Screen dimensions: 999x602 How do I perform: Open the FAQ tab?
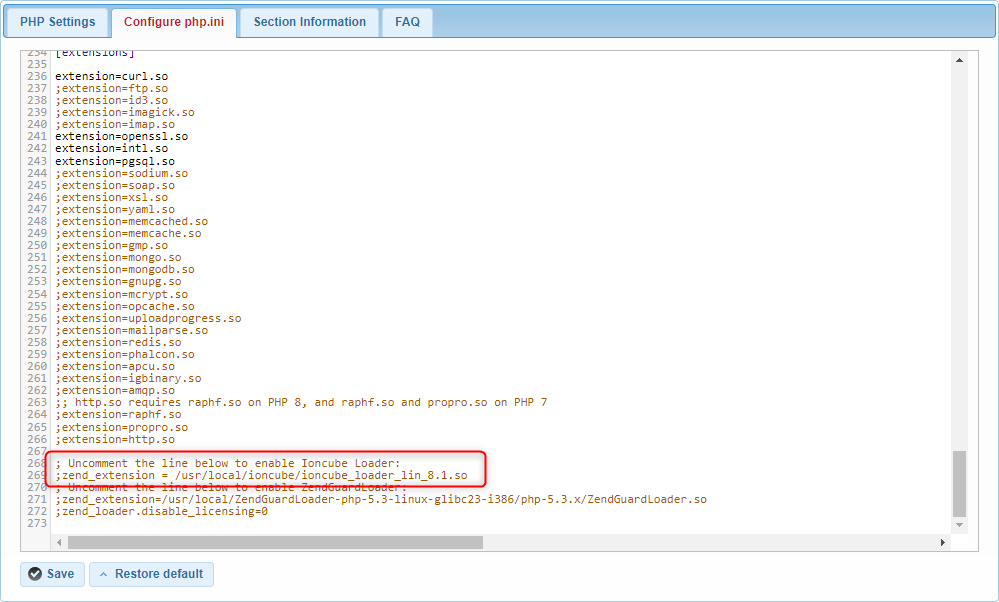coord(406,21)
